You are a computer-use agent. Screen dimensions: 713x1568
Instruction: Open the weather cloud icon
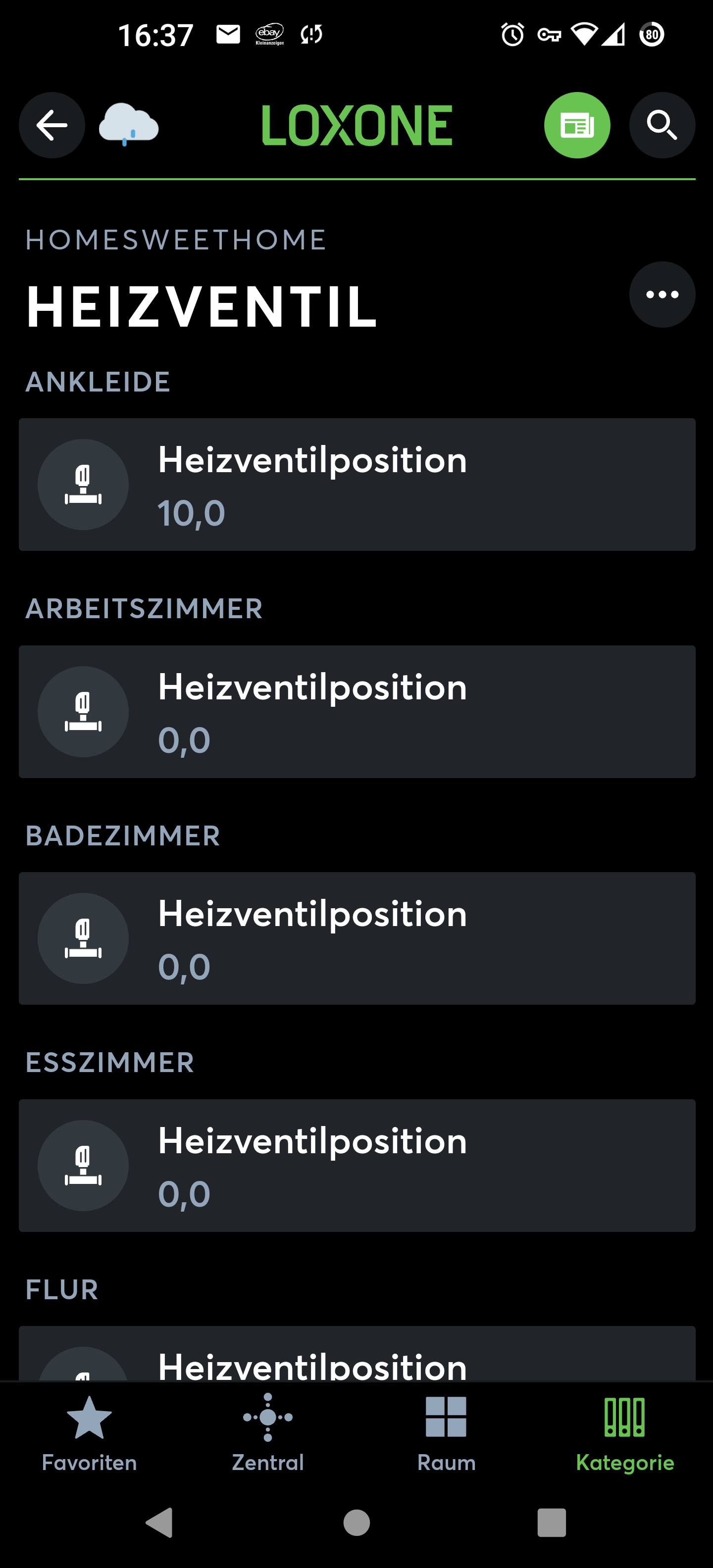click(128, 125)
